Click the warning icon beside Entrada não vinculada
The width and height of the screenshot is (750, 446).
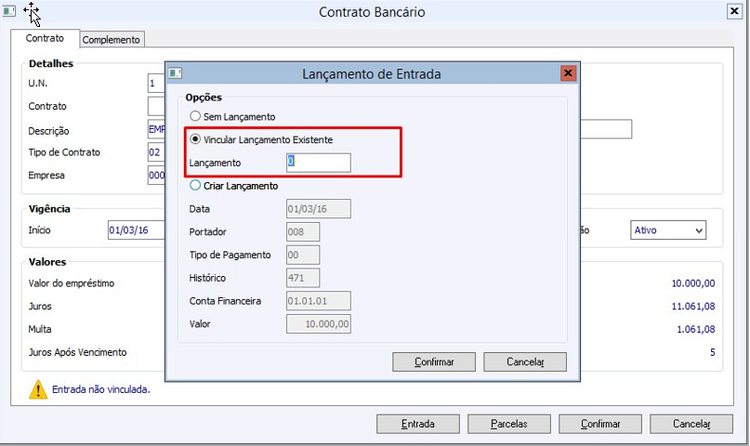click(38, 390)
